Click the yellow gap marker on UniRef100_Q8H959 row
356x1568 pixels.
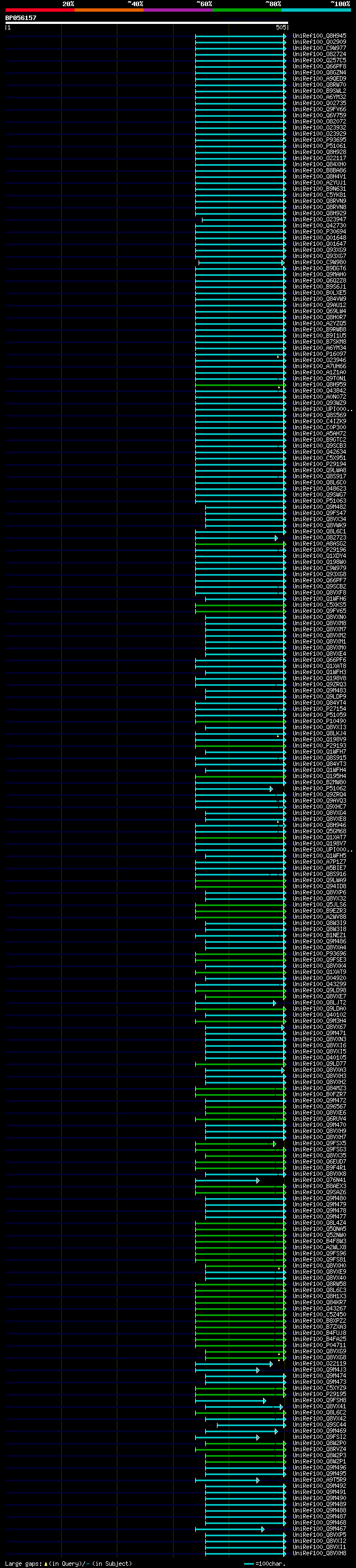pos(279,387)
